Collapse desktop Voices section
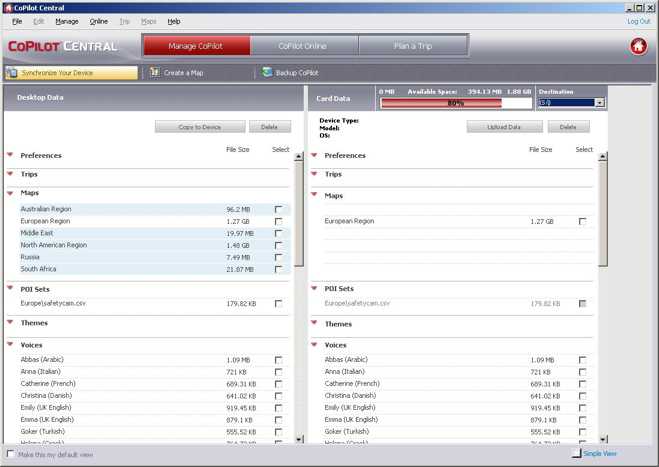The height and width of the screenshot is (467, 659). (10, 344)
